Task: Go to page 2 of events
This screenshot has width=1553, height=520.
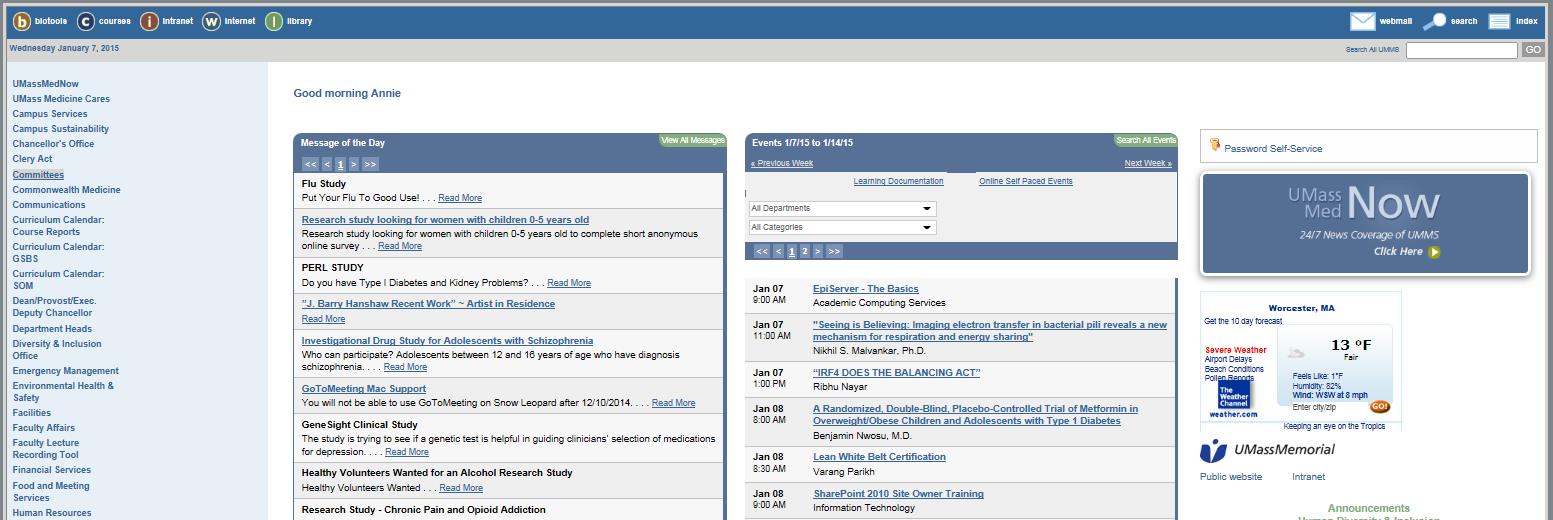Action: 804,252
